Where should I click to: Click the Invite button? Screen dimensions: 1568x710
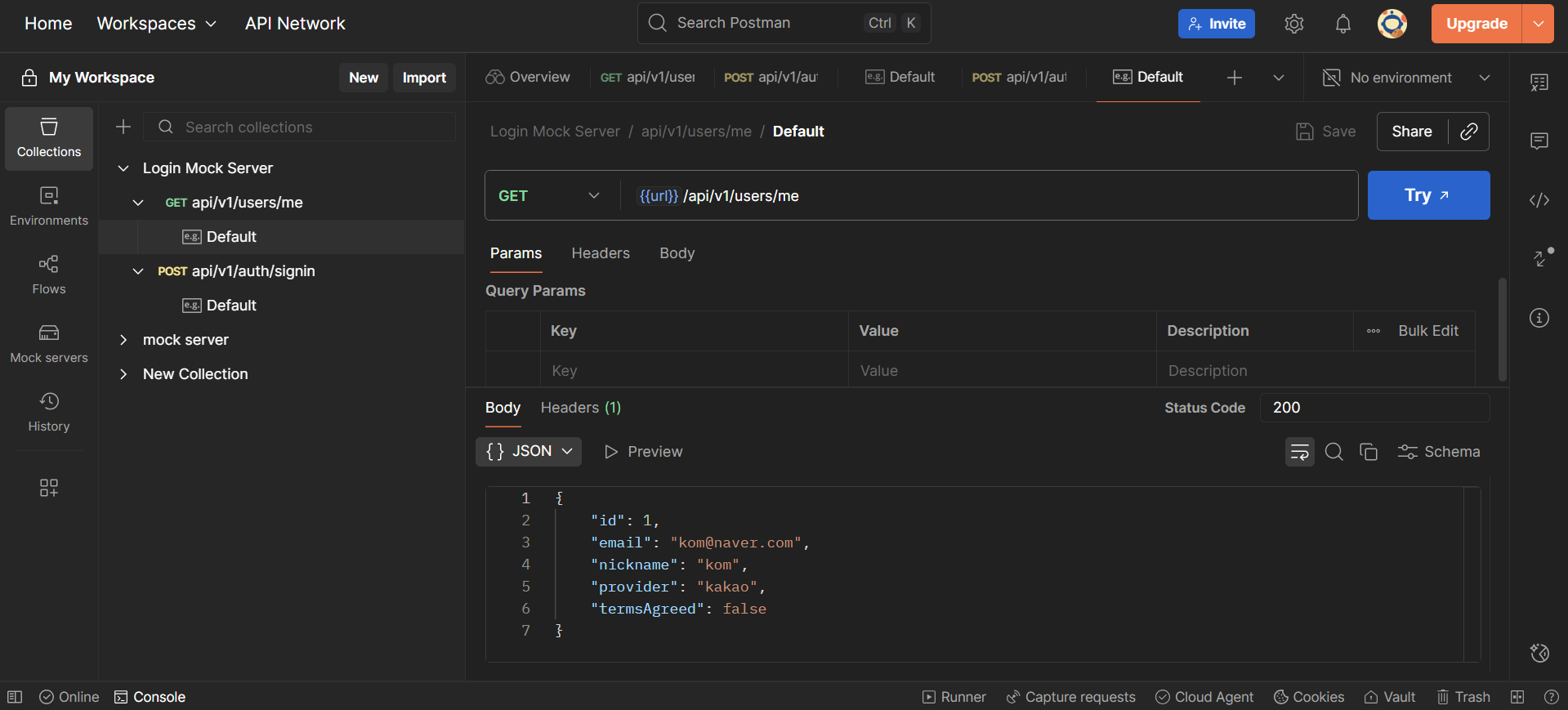[x=1216, y=24]
